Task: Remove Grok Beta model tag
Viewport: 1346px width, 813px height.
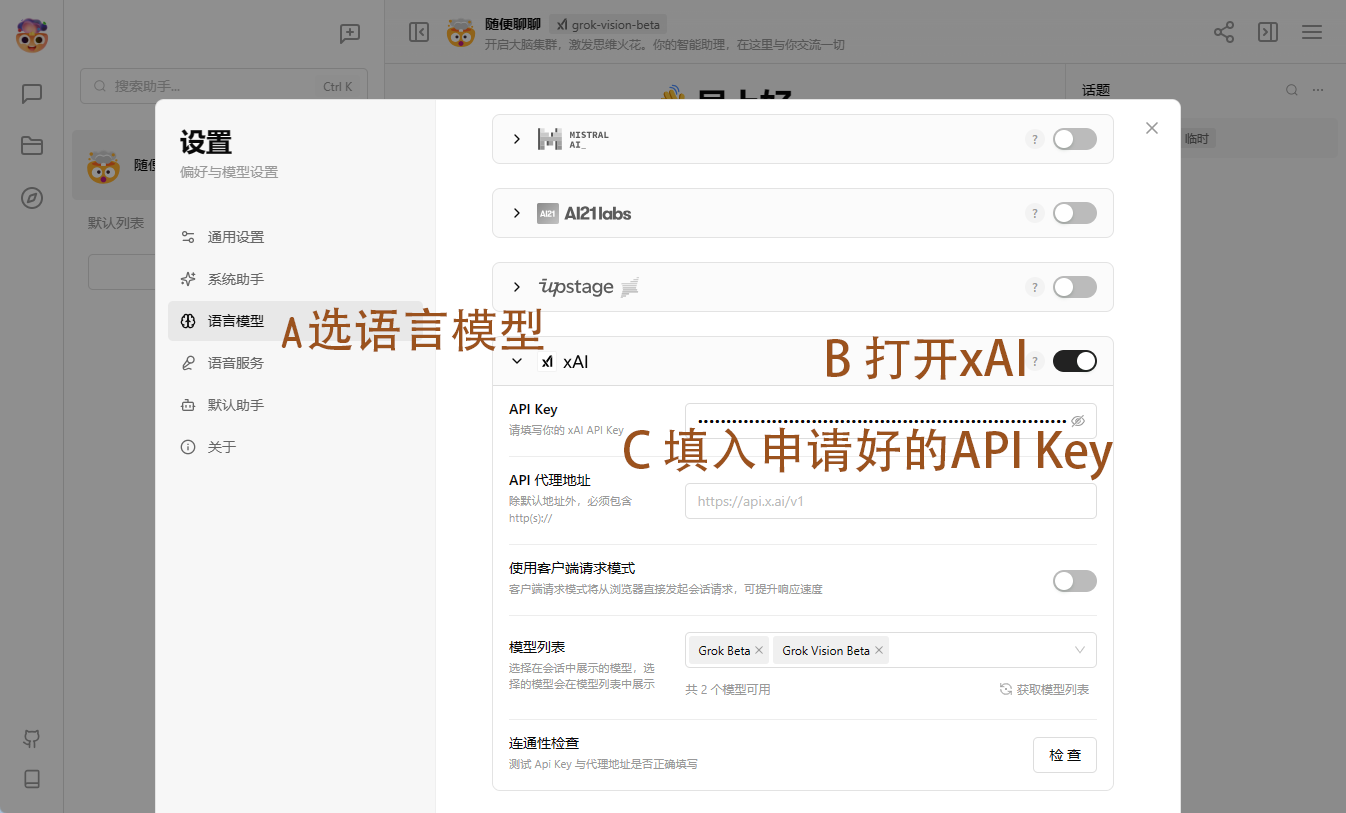Action: (x=759, y=650)
